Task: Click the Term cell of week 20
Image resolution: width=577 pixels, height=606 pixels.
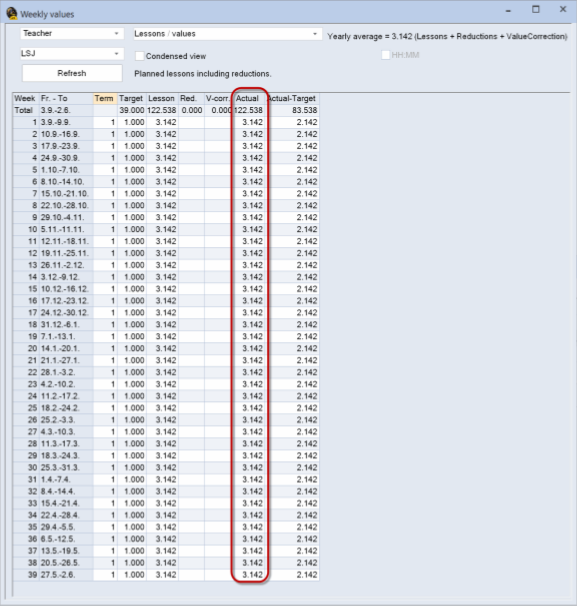Action: [105, 349]
